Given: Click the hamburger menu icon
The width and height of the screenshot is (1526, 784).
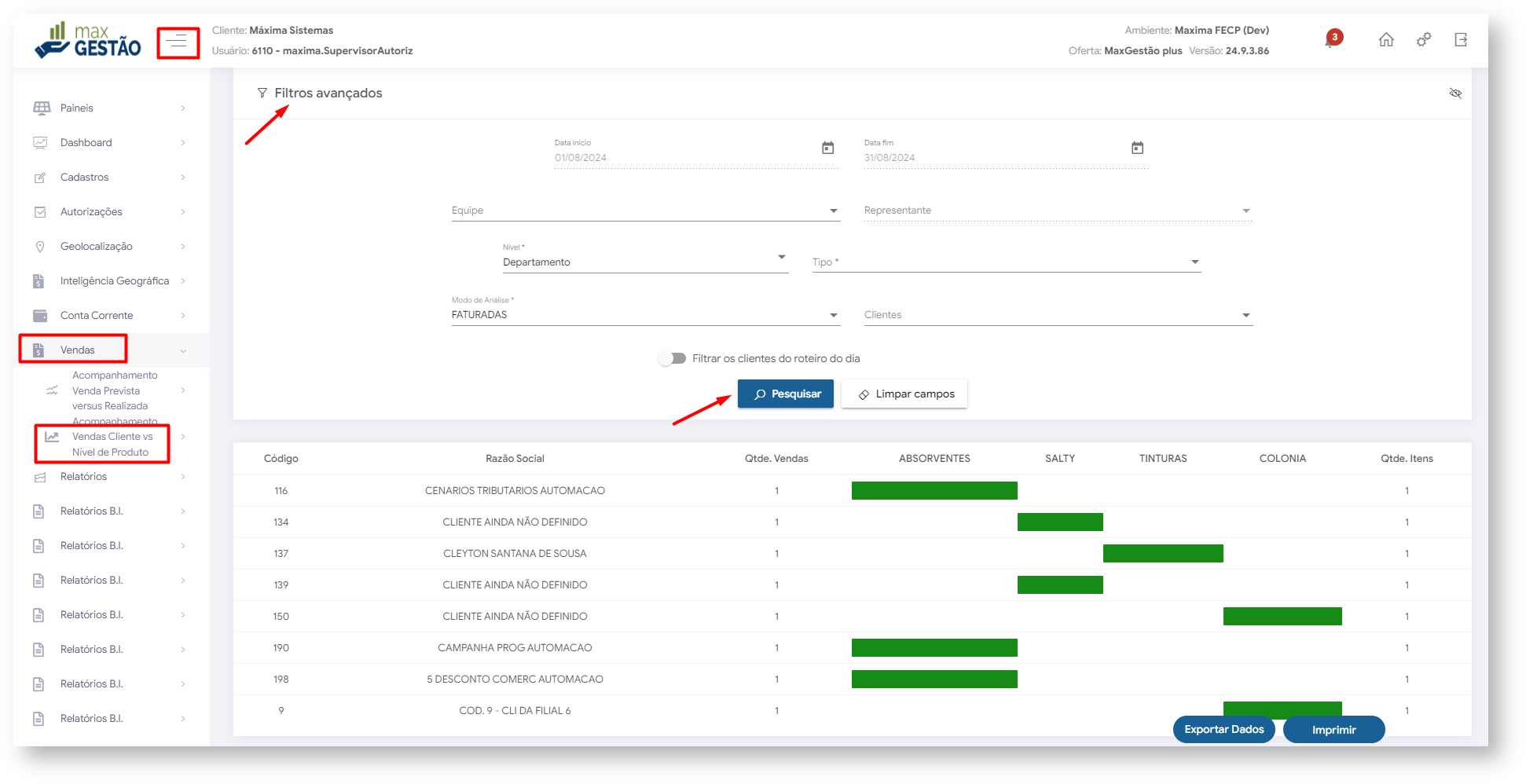Looking at the screenshot, I should 178,42.
